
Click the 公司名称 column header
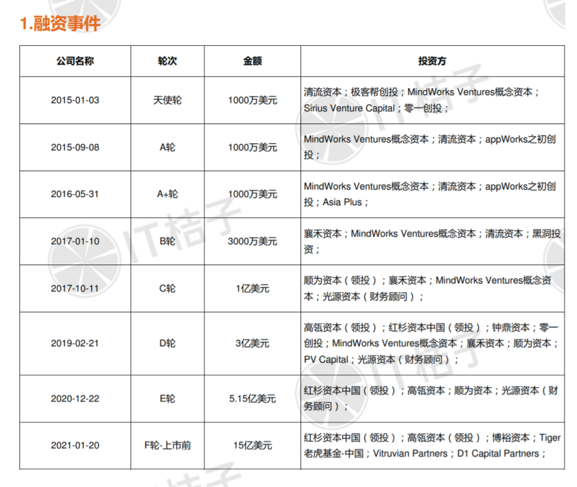coord(75,61)
